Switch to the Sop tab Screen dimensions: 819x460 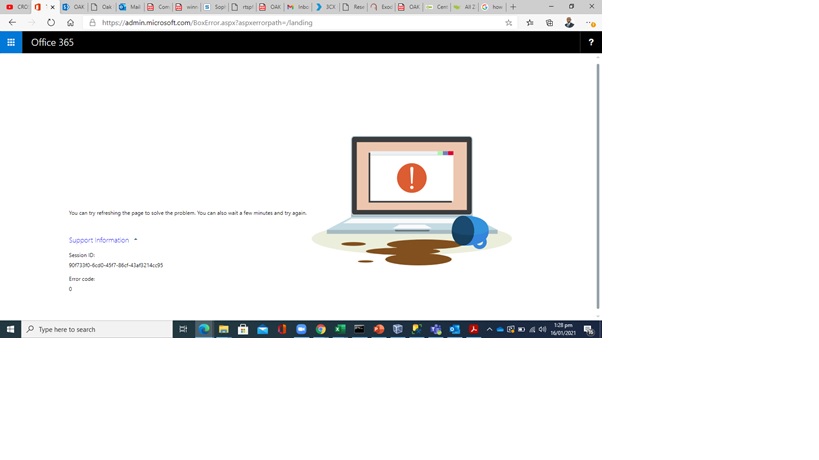coord(214,7)
